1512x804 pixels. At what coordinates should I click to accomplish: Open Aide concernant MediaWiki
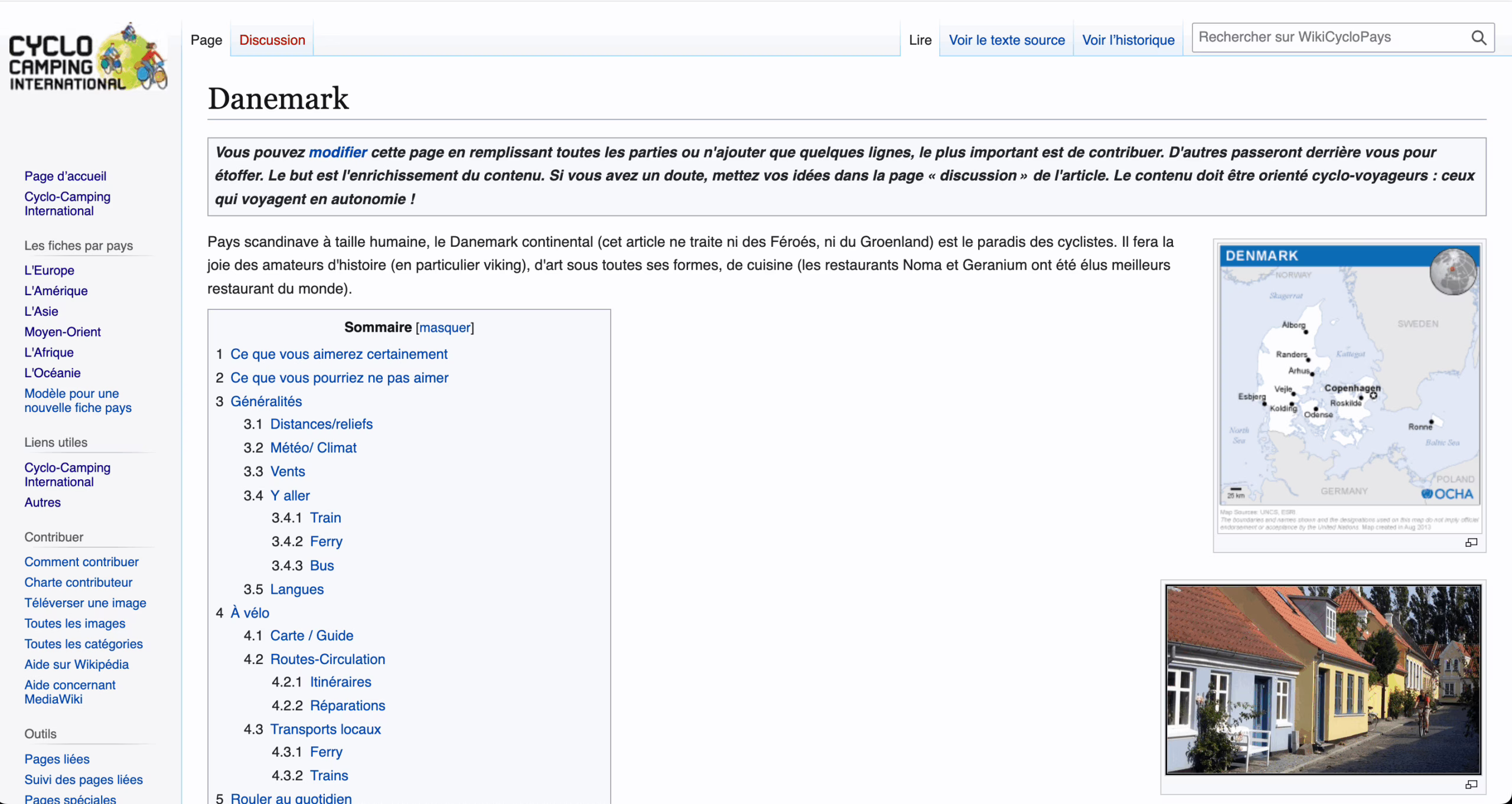click(x=70, y=692)
